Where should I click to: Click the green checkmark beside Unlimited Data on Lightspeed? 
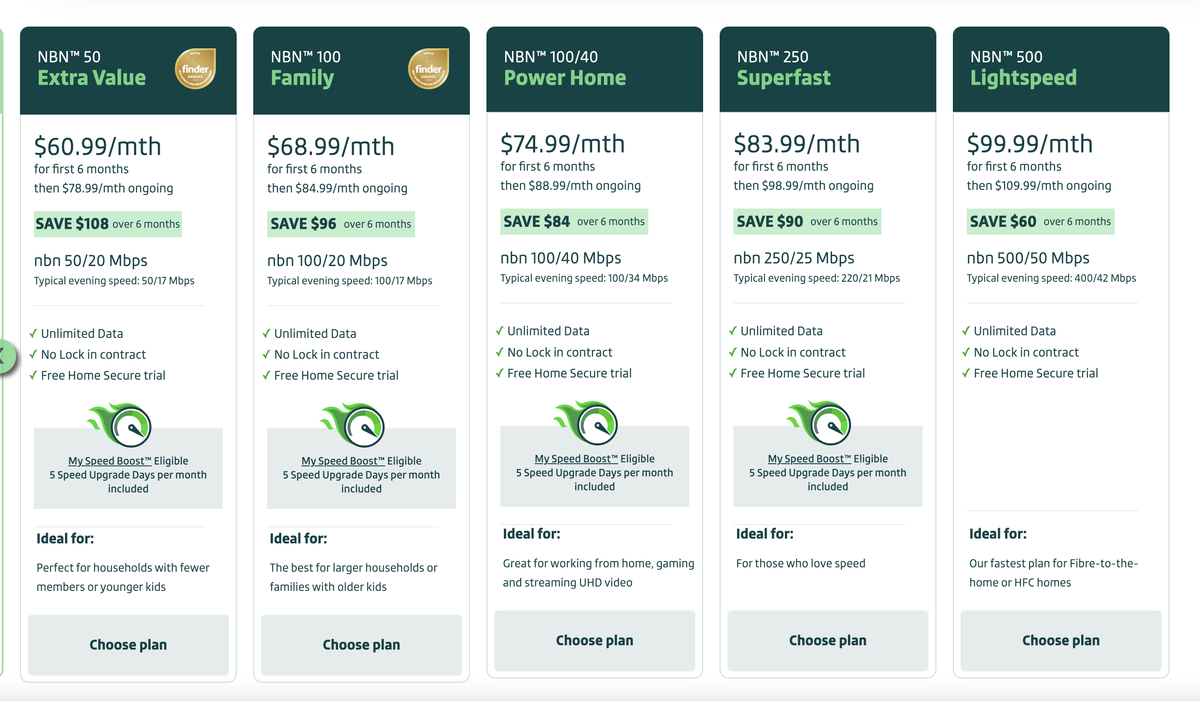point(966,331)
